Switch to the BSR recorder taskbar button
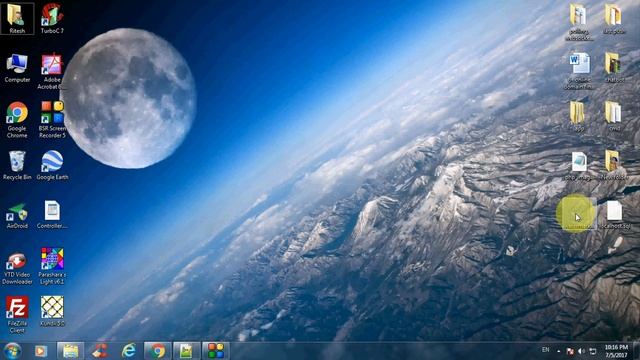640x360 pixels. [216, 351]
